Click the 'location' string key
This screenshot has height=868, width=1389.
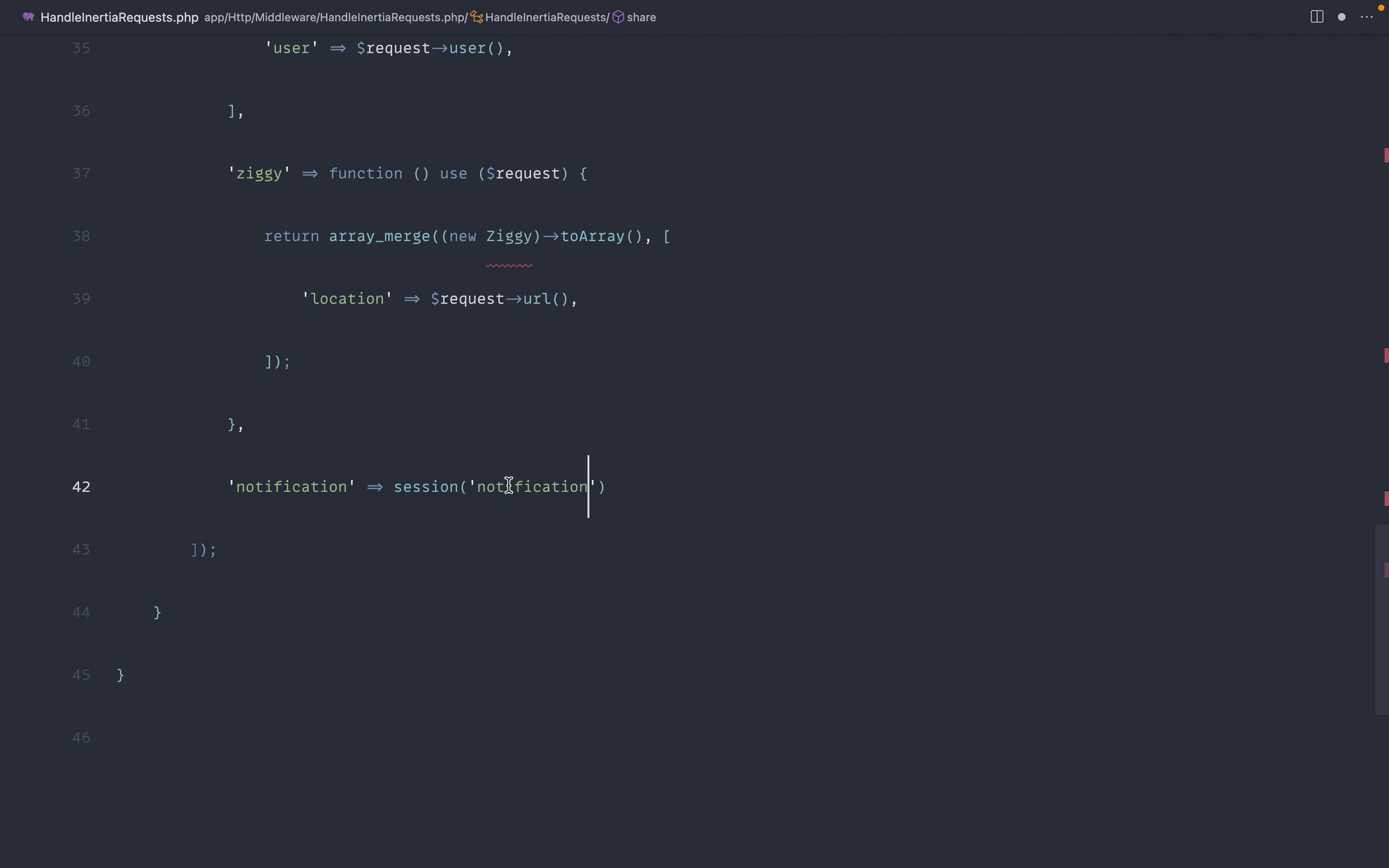click(x=347, y=299)
